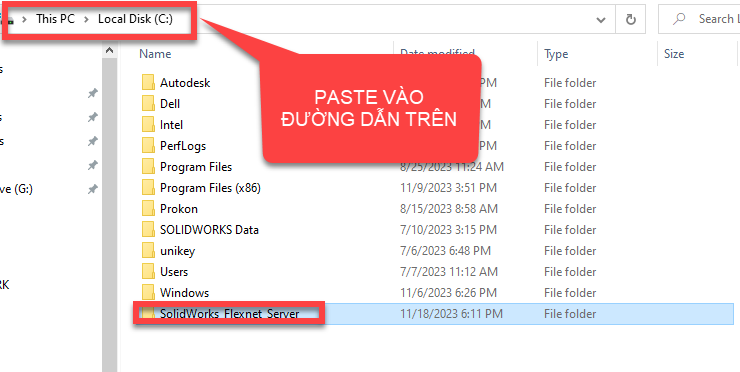The image size is (740, 372).
Task: Click date 11/6/2023 6:26 PM
Action: (x=448, y=293)
